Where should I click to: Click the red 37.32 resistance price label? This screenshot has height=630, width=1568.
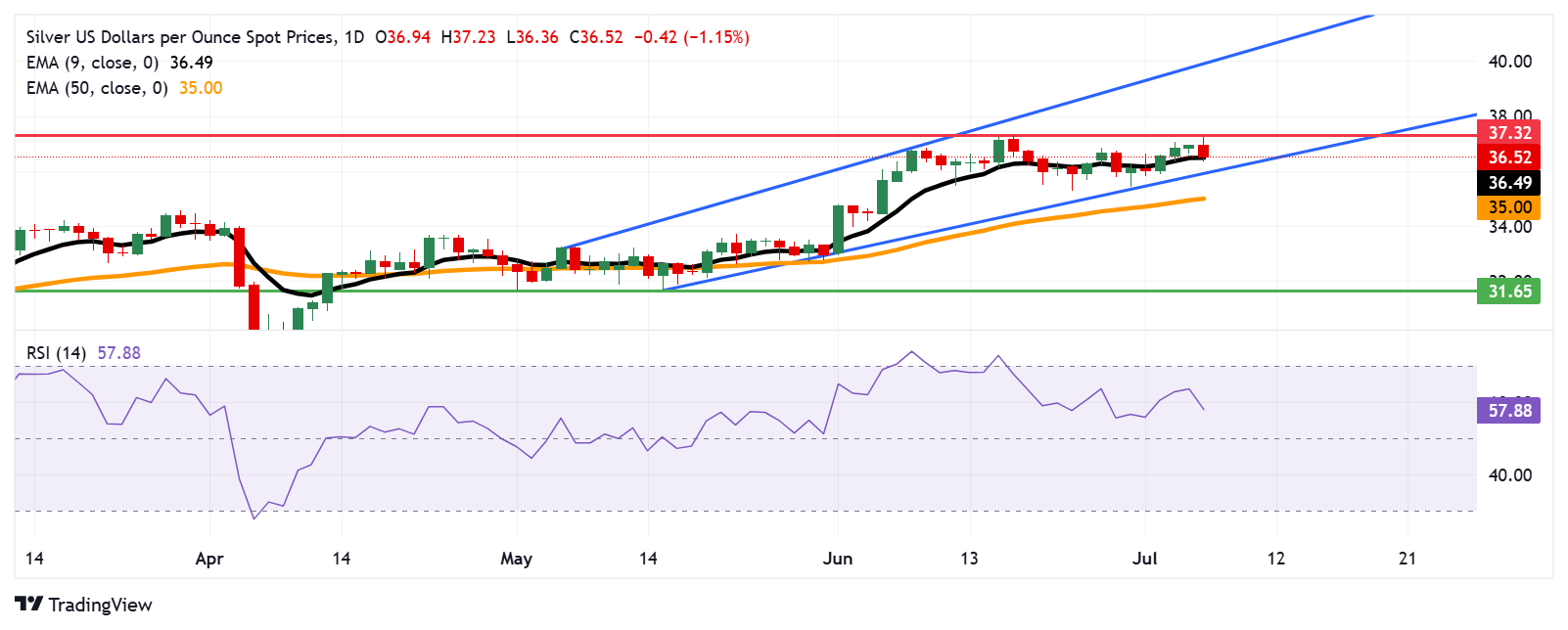1508,133
